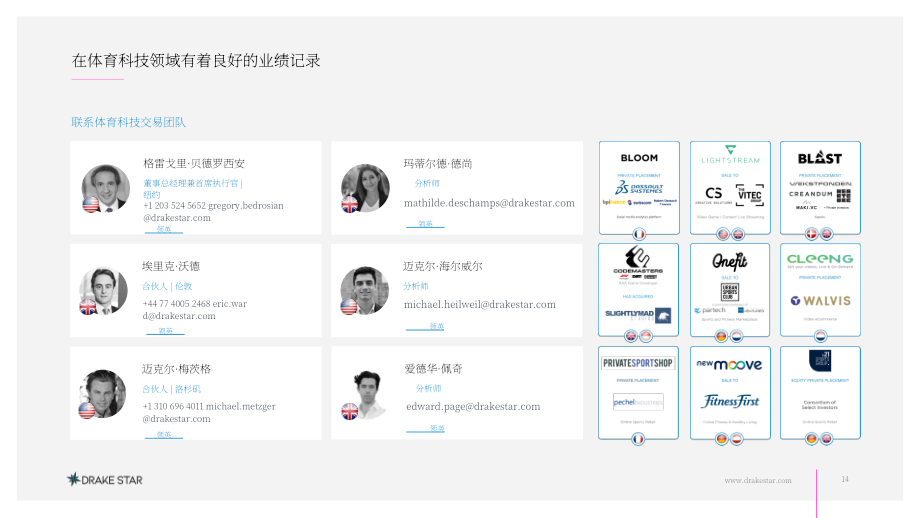Viewport: 920px width, 518px height.
Task: Click the Dassault Systemes logo
Action: [x=639, y=188]
